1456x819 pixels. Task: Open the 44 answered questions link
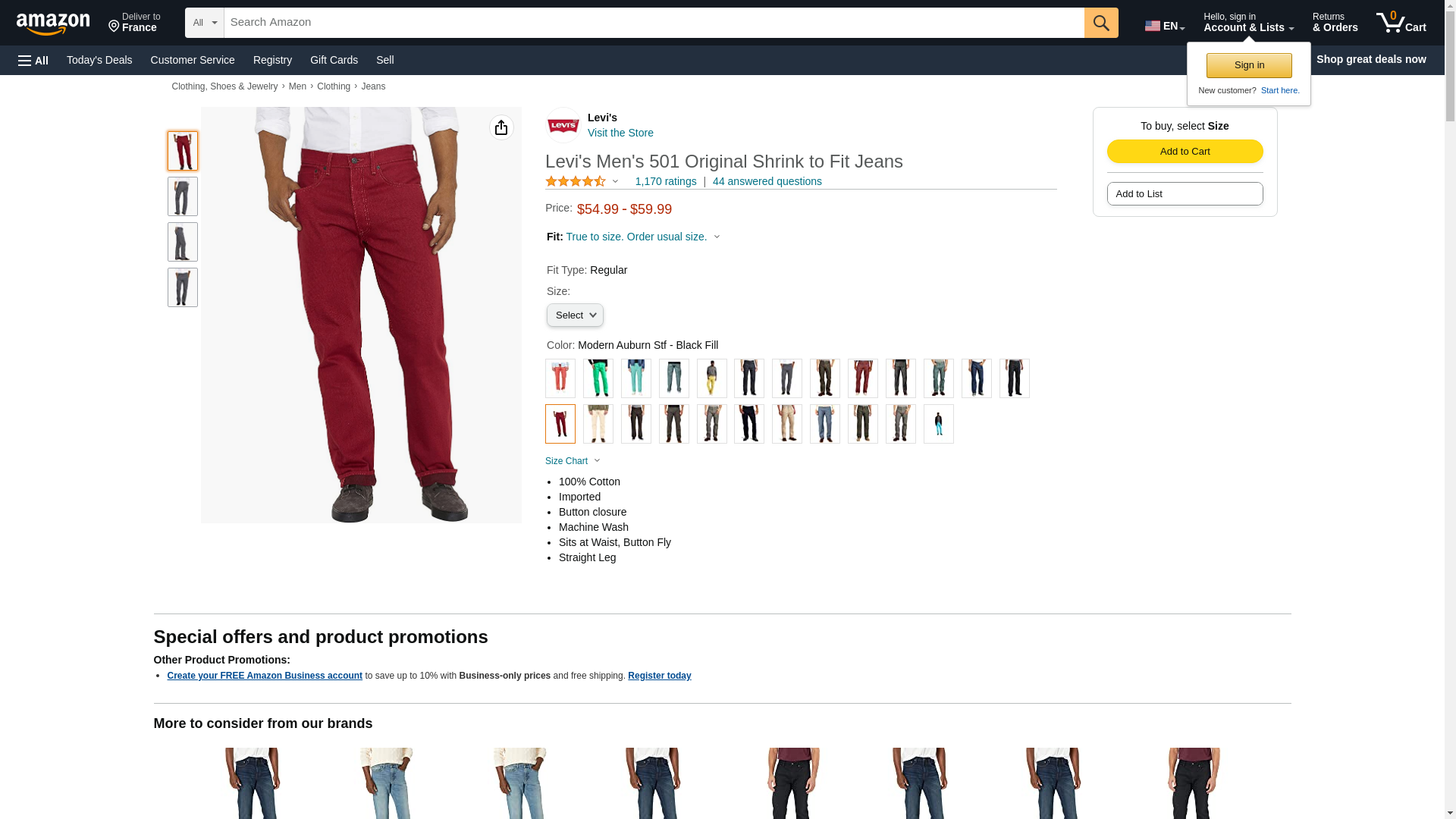coord(767,181)
